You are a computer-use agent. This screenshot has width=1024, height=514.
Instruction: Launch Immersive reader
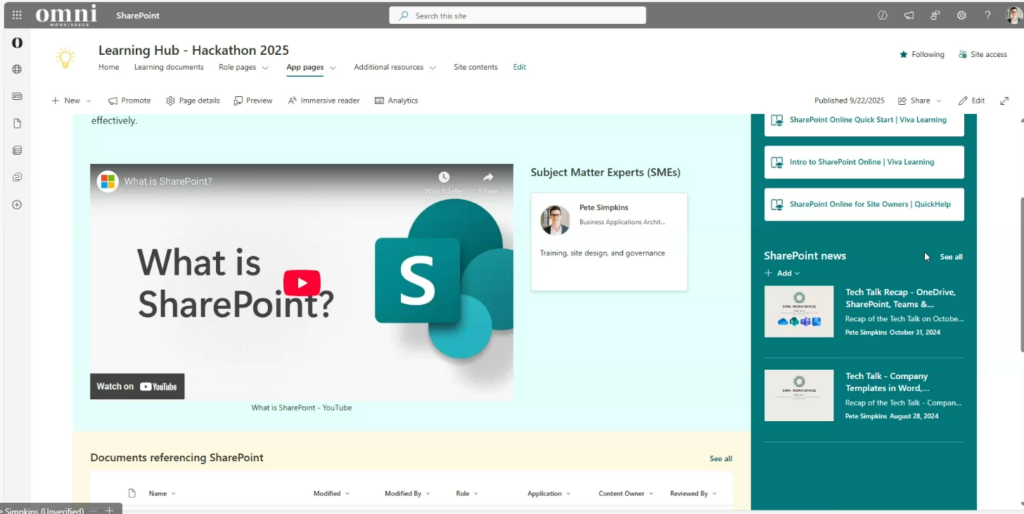tap(324, 101)
